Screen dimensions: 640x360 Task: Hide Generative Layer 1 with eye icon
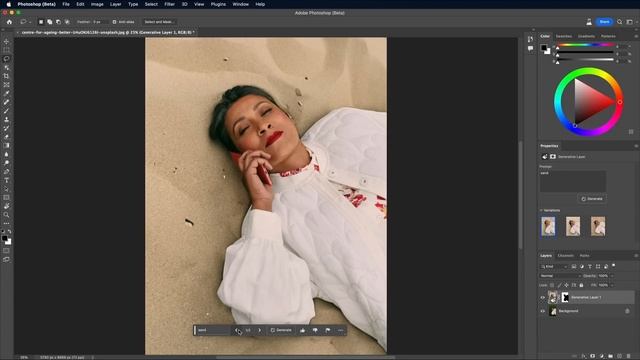coord(543,298)
